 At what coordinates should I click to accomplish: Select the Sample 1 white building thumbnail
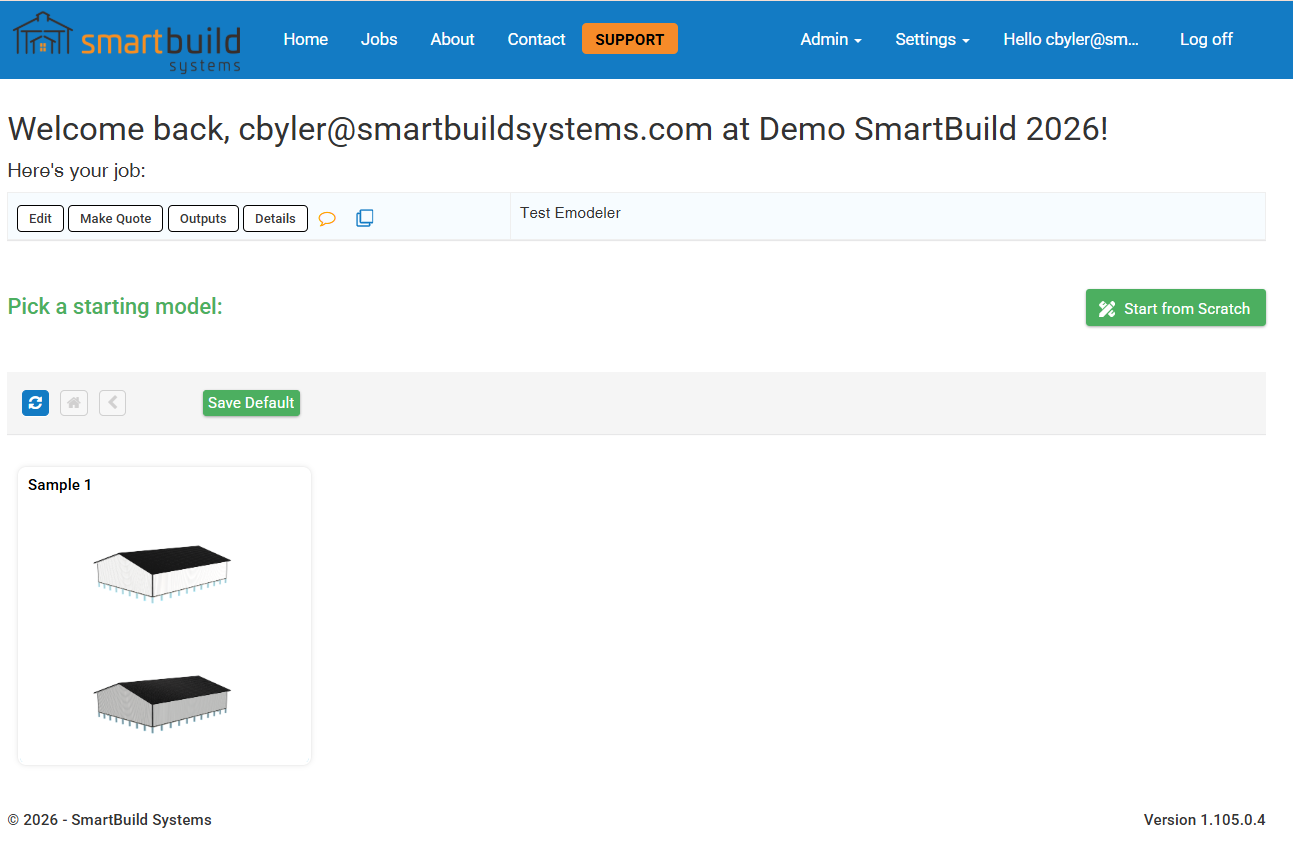[x=163, y=574]
